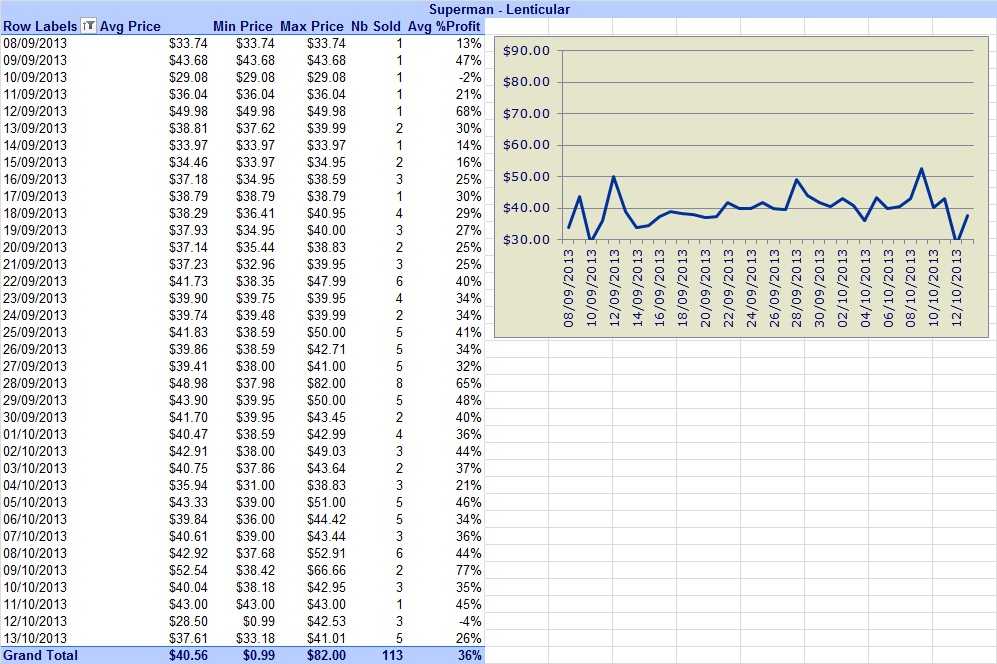Select min price $32.96 on 21/09/2013
This screenshot has height=664, width=997.
pos(255,265)
